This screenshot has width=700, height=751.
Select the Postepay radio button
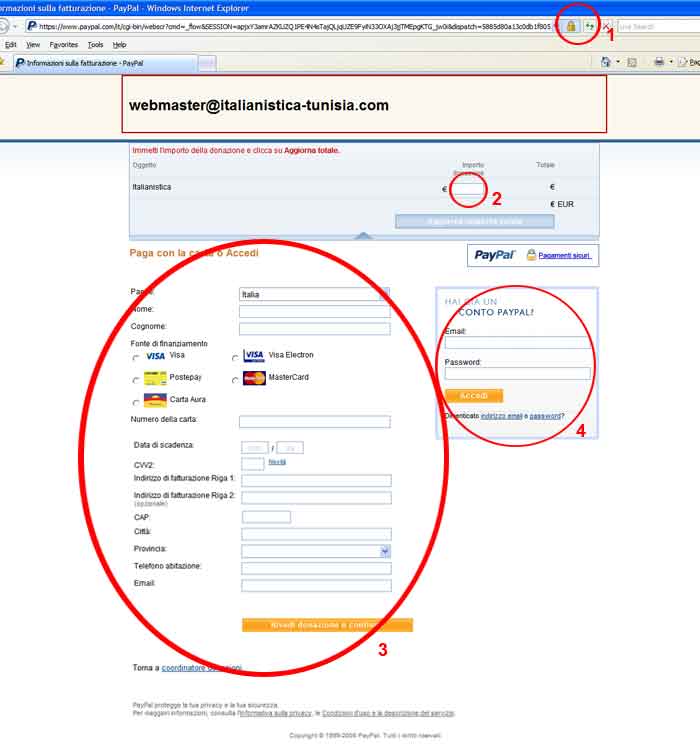click(x=136, y=380)
